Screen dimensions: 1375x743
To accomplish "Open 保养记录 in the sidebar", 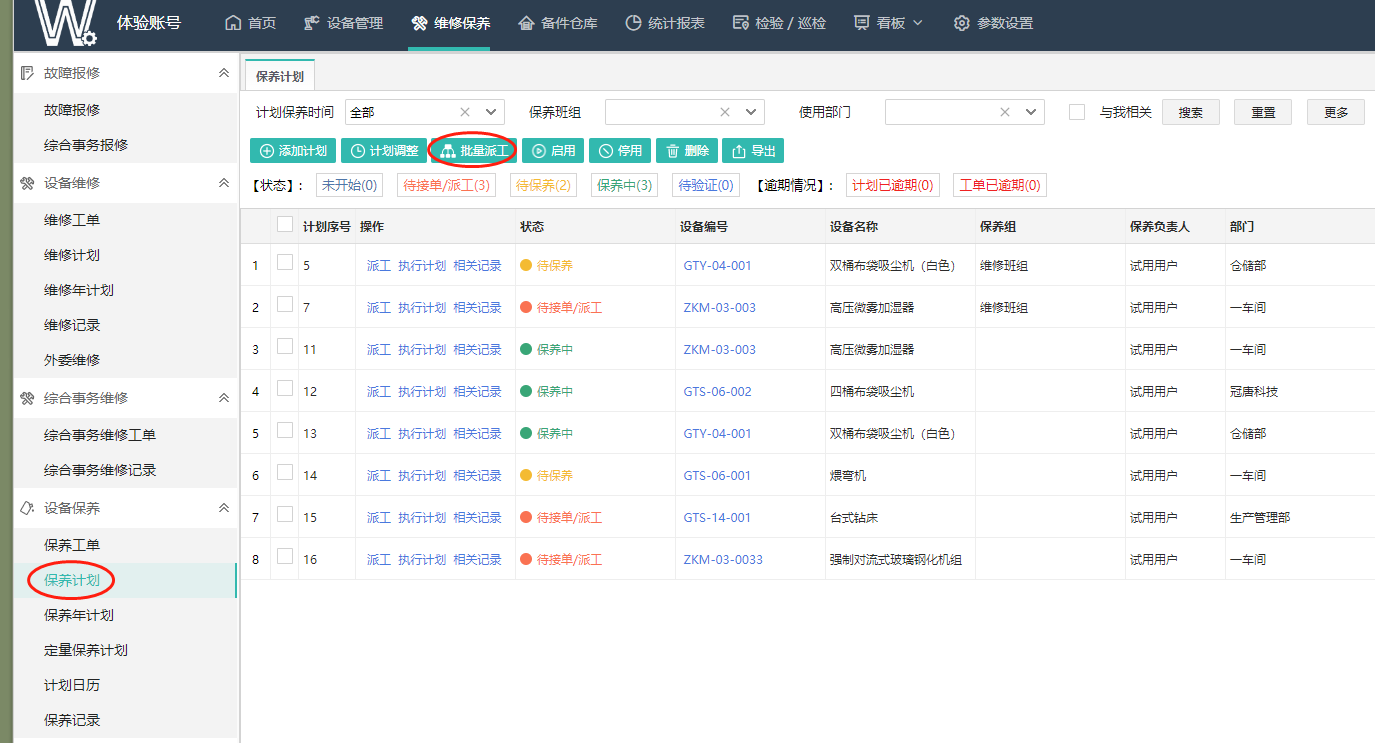I will pos(72,720).
